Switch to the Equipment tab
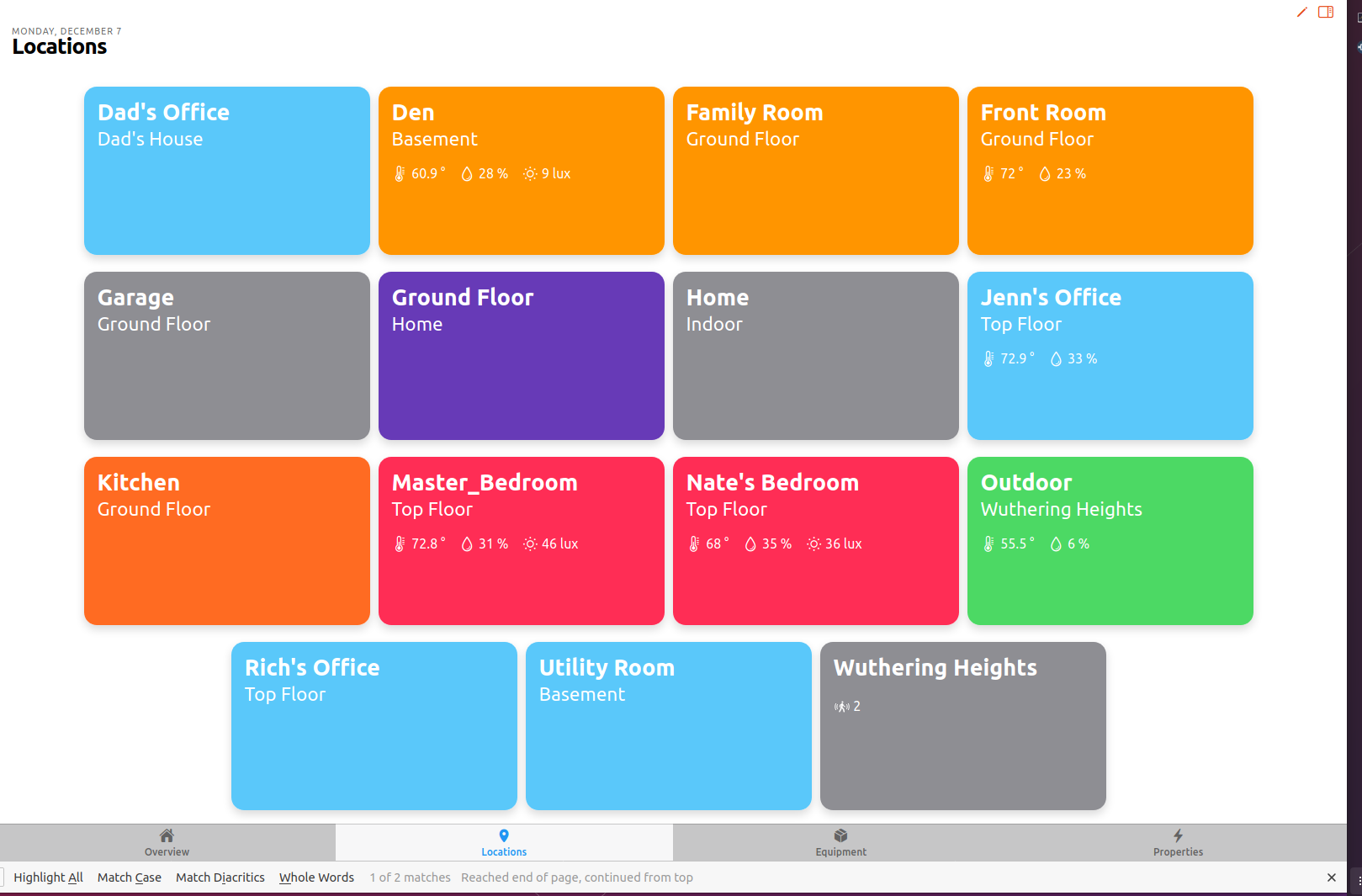 coord(841,842)
